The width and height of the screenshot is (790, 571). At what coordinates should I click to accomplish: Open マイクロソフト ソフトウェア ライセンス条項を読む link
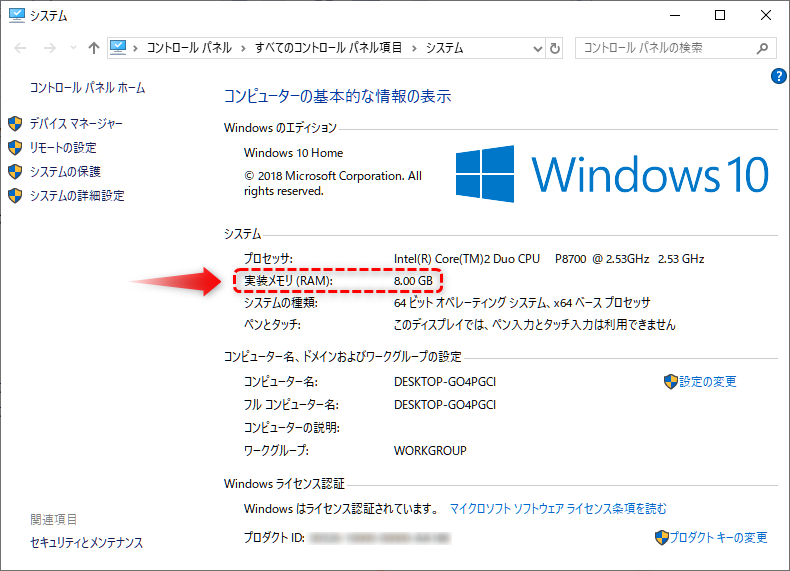[x=558, y=509]
